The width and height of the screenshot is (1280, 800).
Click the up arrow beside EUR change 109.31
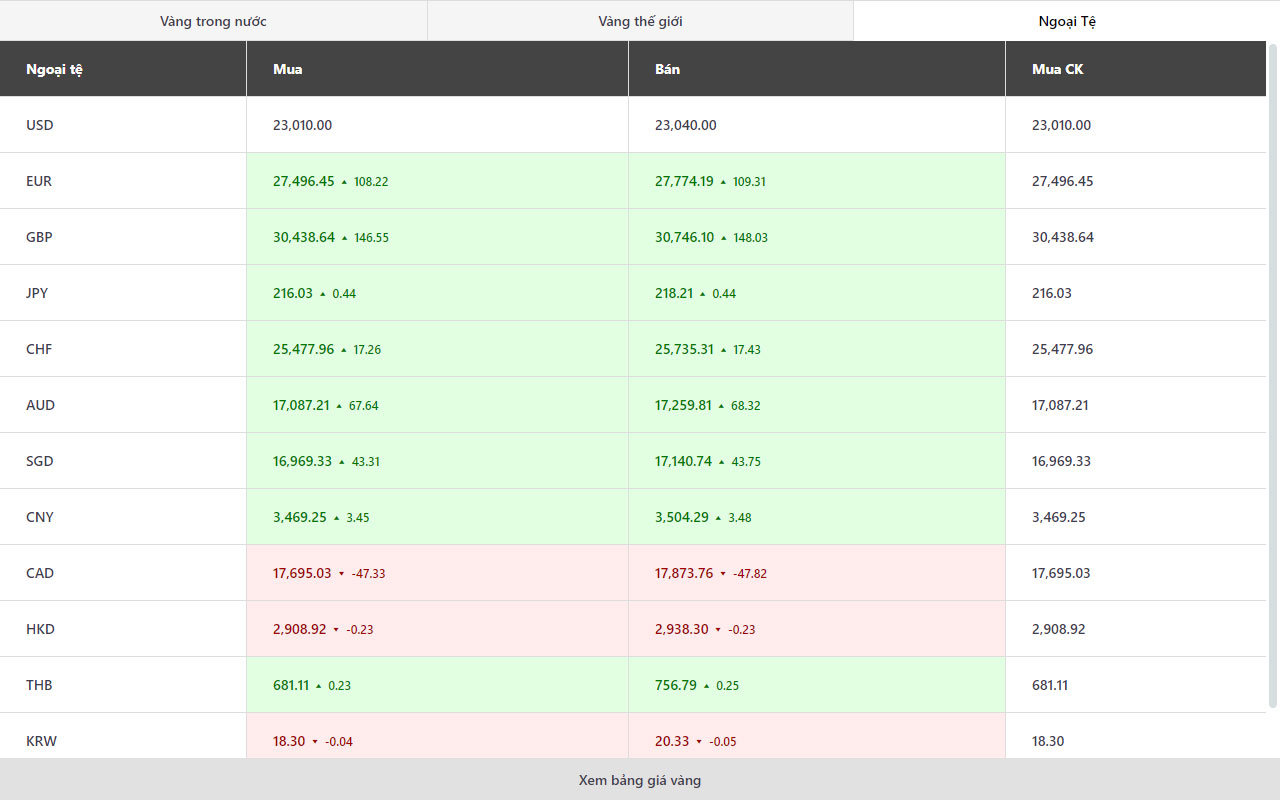[723, 182]
